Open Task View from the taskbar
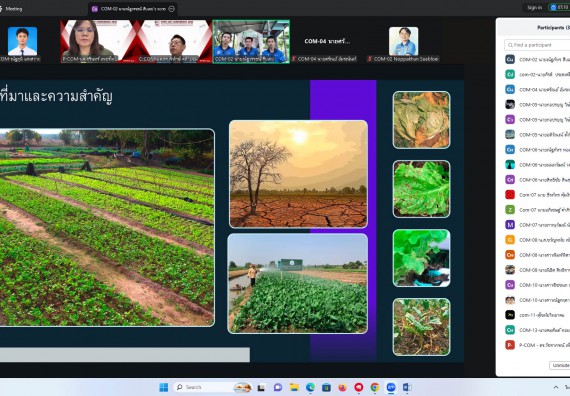 261,388
